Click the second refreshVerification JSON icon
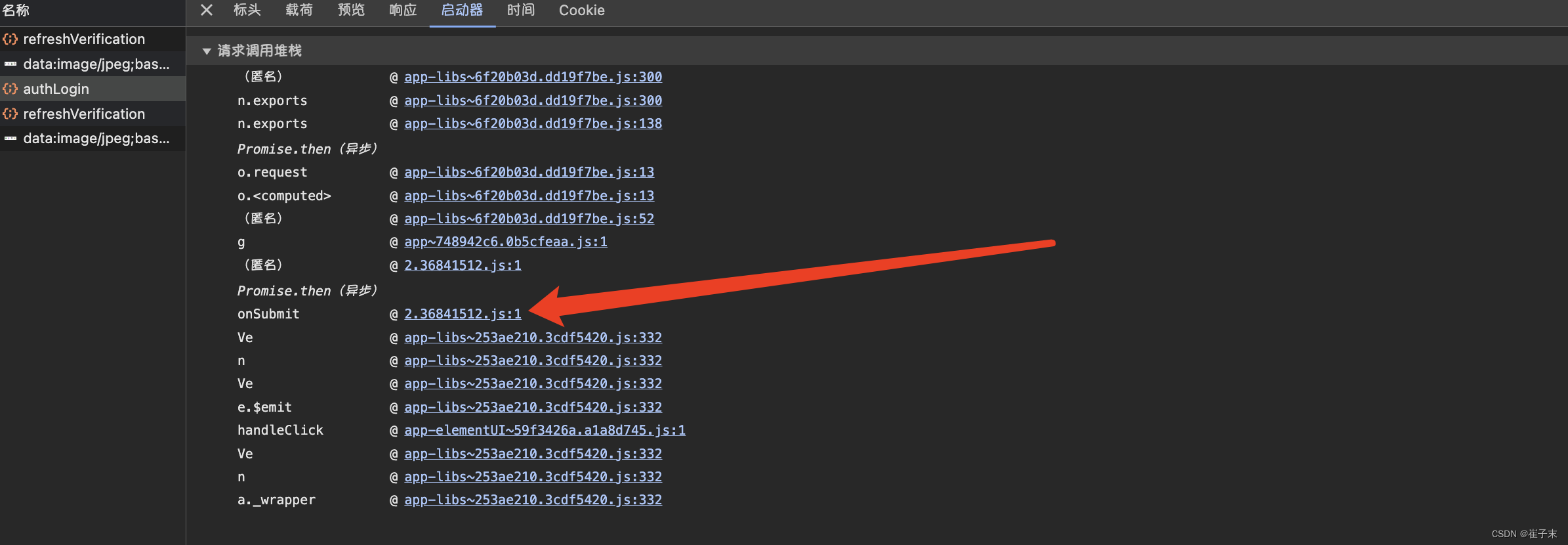1568x545 pixels. click(10, 114)
